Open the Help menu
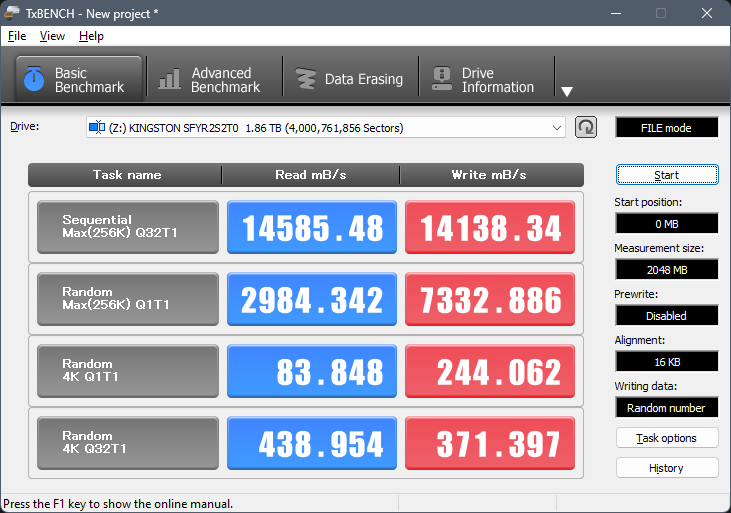The image size is (731, 513). pos(91,36)
